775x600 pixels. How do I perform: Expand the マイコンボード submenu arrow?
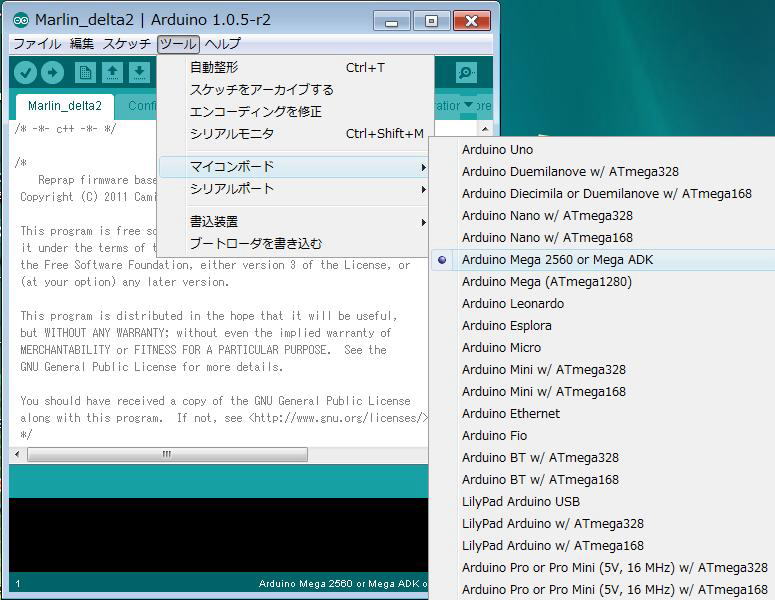tap(423, 168)
